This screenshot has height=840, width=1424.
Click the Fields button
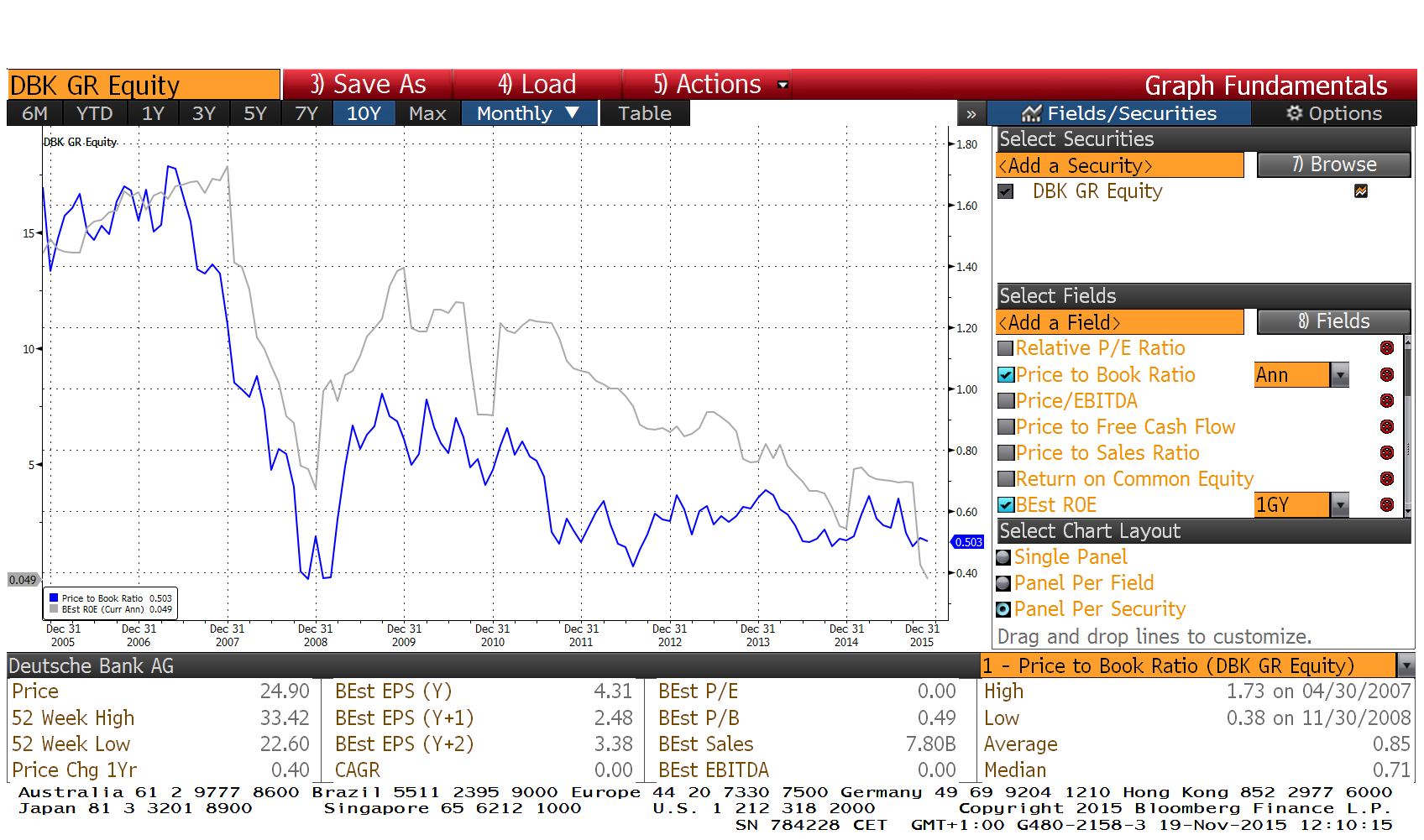click(1334, 321)
